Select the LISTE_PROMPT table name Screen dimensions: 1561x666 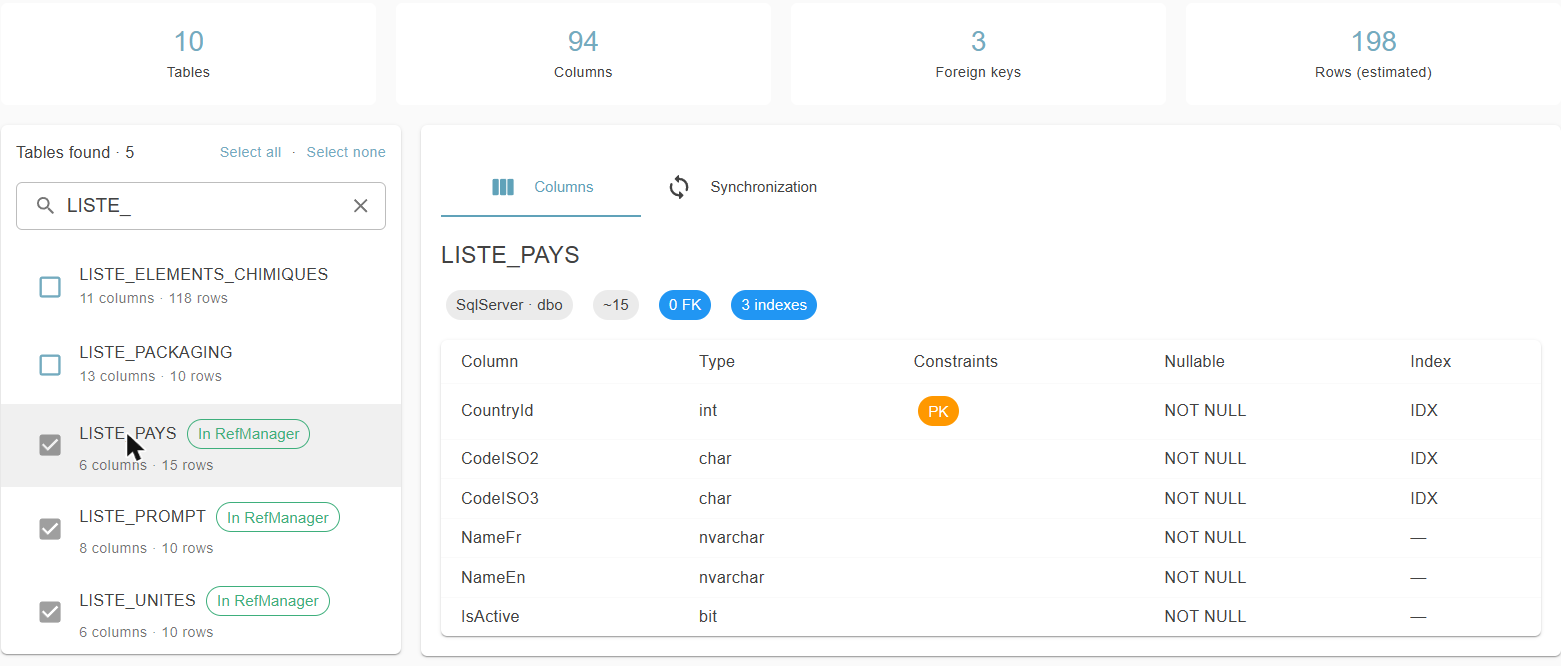143,517
